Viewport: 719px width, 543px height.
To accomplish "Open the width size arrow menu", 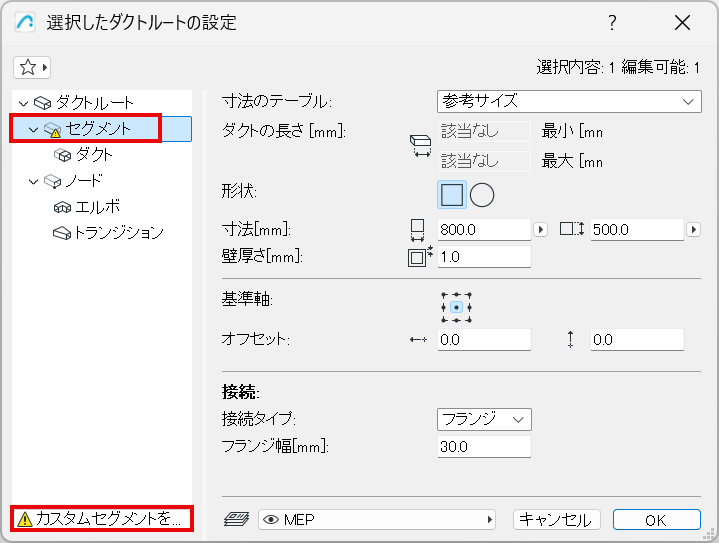I will coord(541,229).
